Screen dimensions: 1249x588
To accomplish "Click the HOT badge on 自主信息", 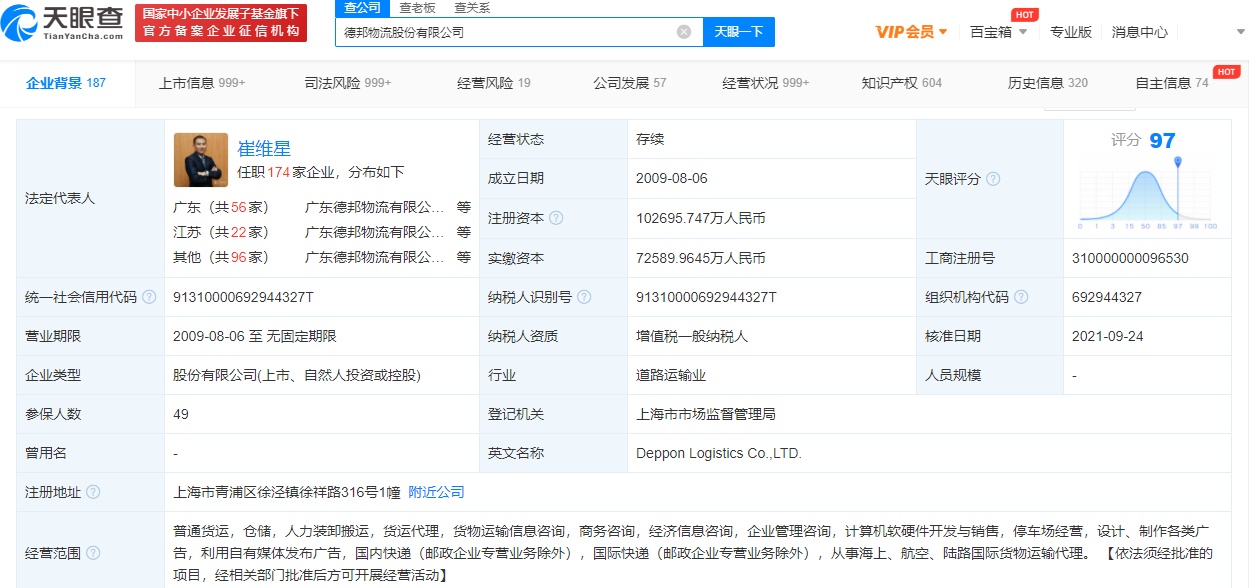I will [1227, 72].
